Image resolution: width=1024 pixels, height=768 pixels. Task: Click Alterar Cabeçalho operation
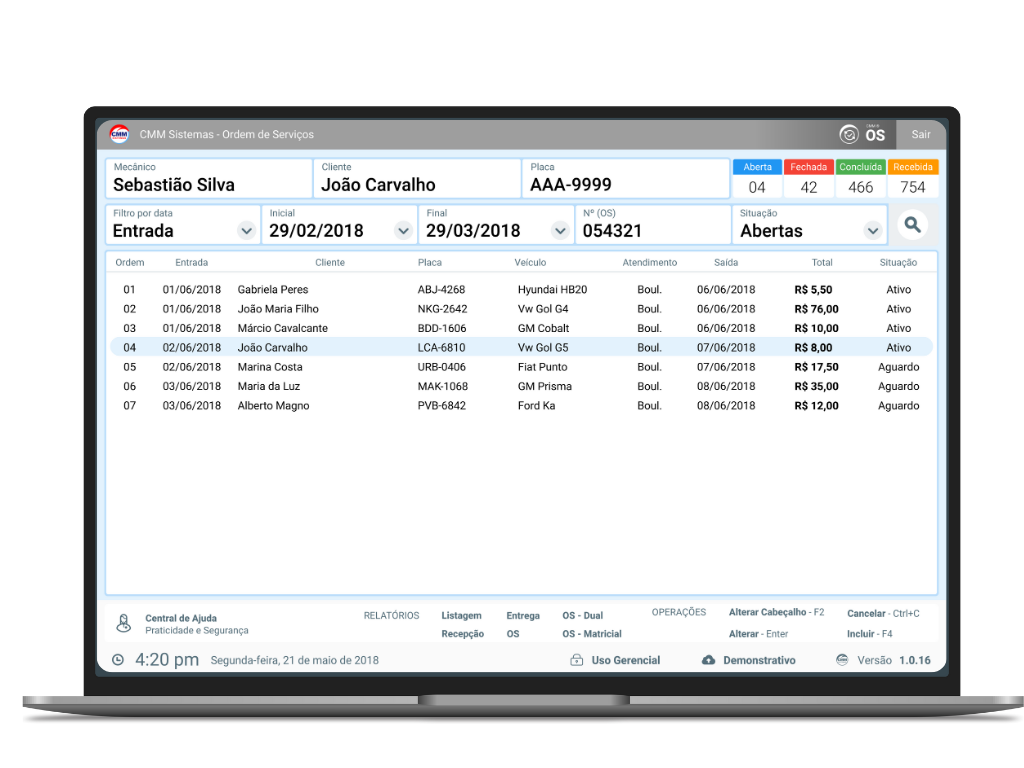[x=767, y=612]
